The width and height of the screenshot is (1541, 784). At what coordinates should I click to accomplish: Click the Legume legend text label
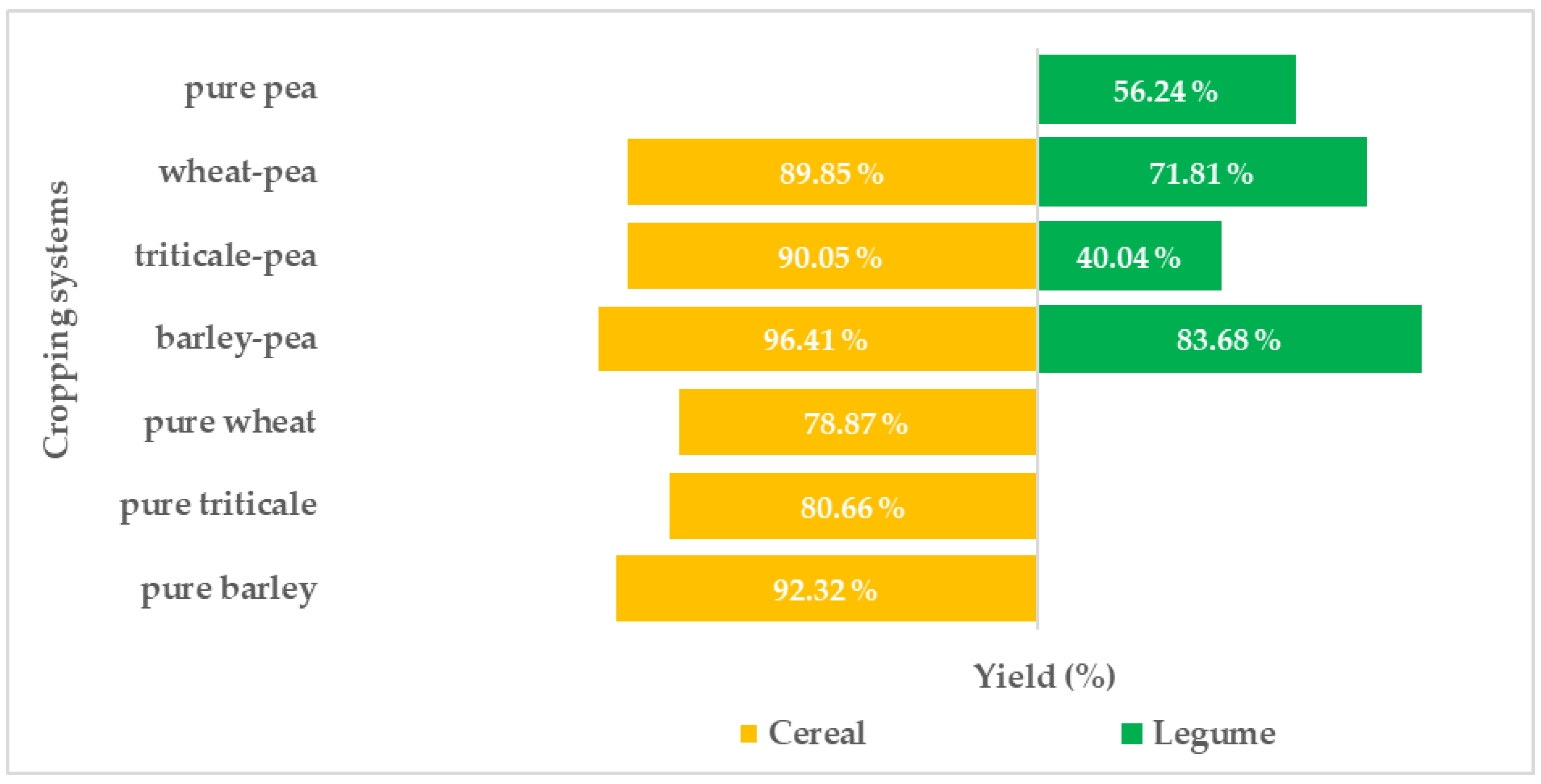(x=1214, y=733)
